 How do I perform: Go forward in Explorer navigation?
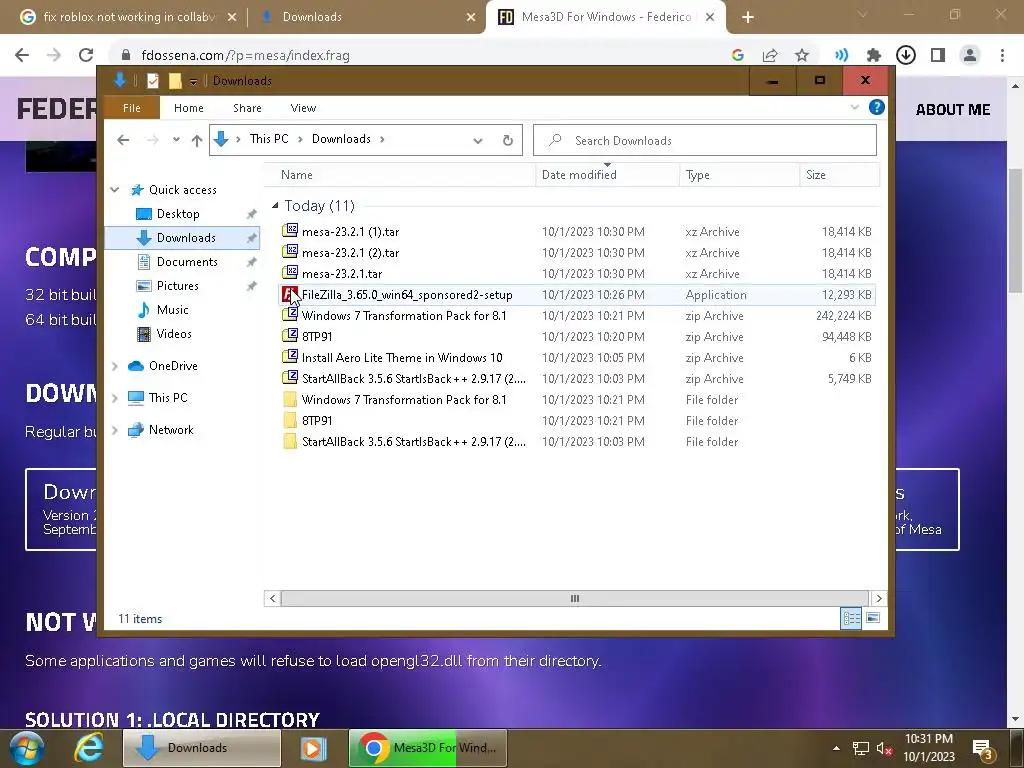[x=152, y=139]
